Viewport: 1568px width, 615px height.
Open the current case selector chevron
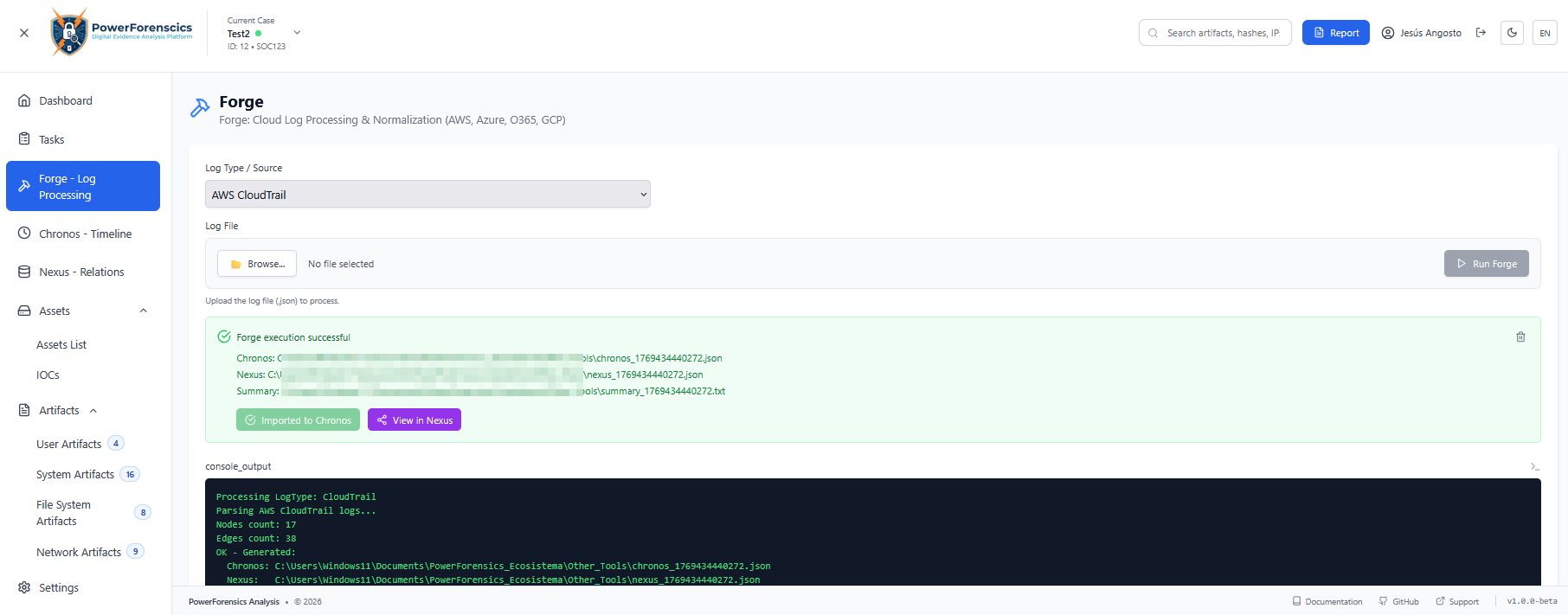pos(297,33)
